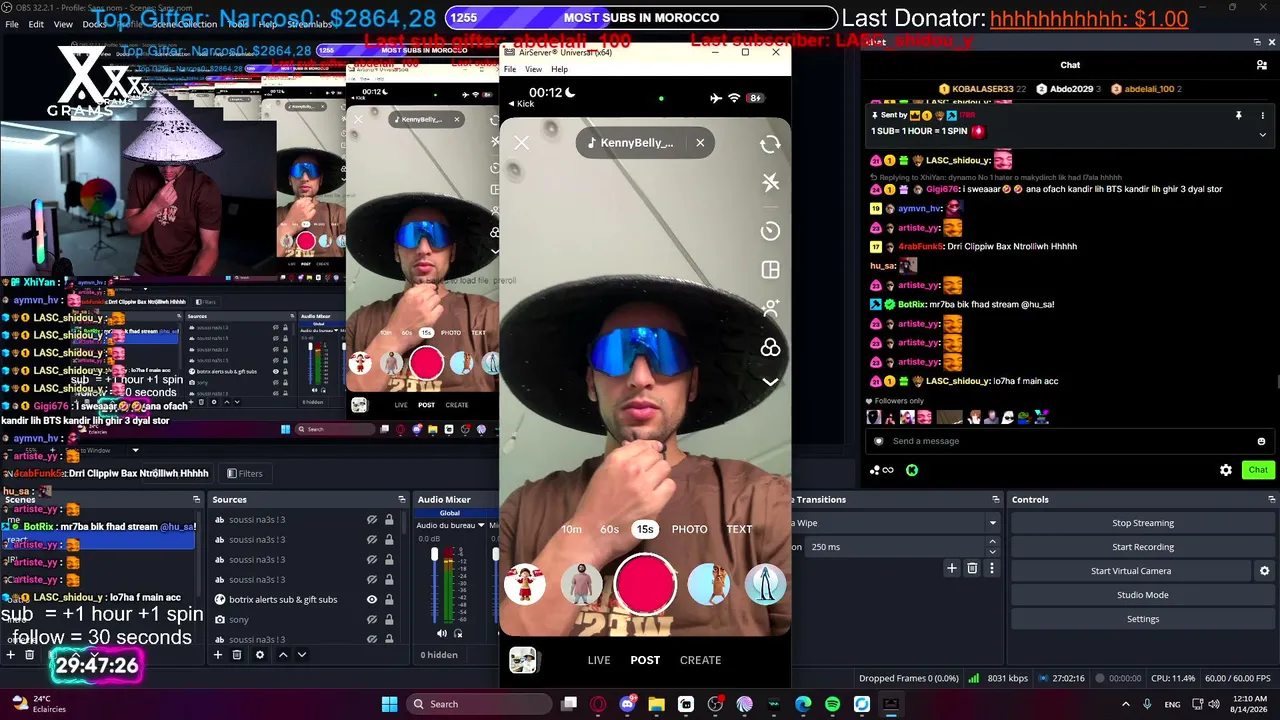This screenshot has height=720, width=1280.
Task: Remove selected source with trash icon
Action: pyautogui.click(x=237, y=655)
